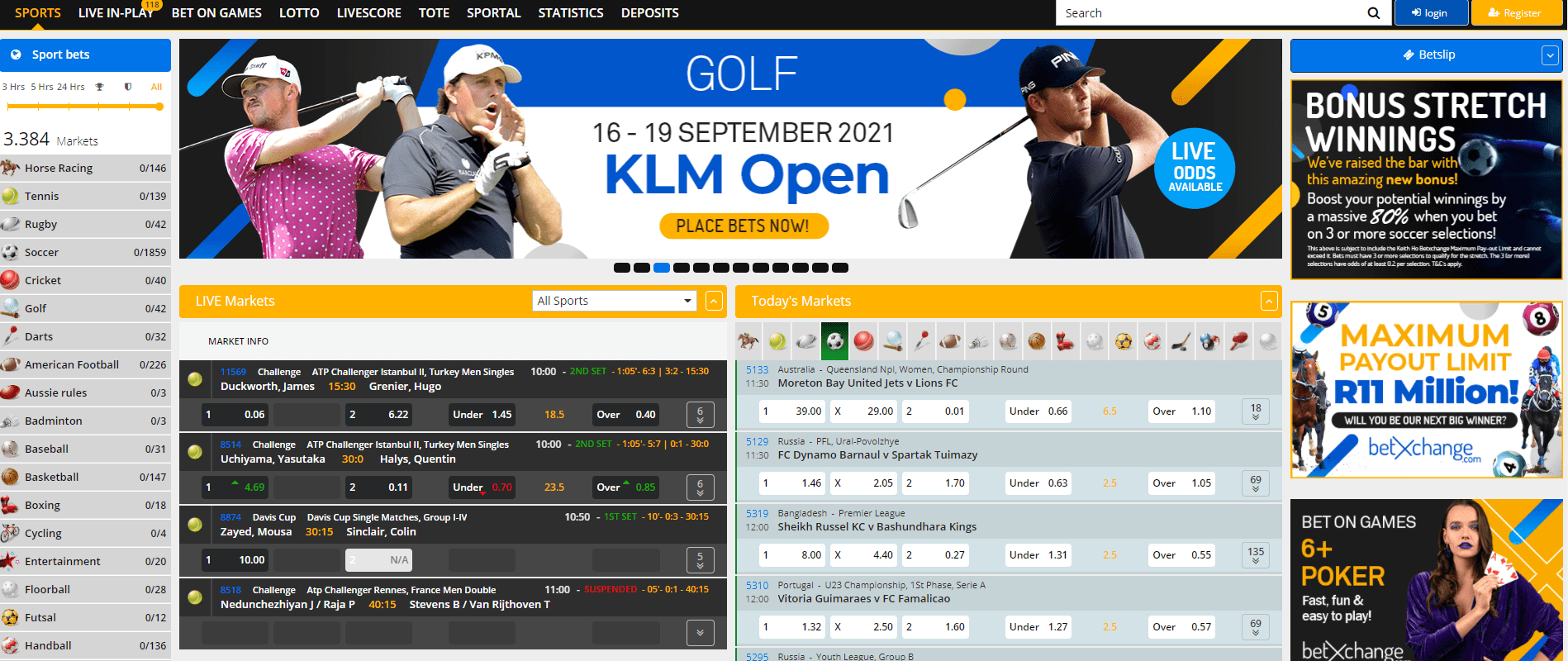Expand markets for Nedunchezhiyan doubles match
Screen dimensions: 1568x661
700,633
